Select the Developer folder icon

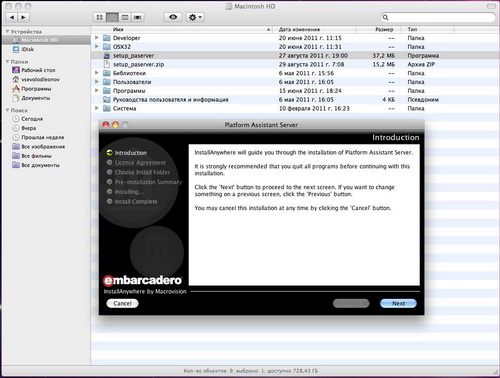[107, 38]
